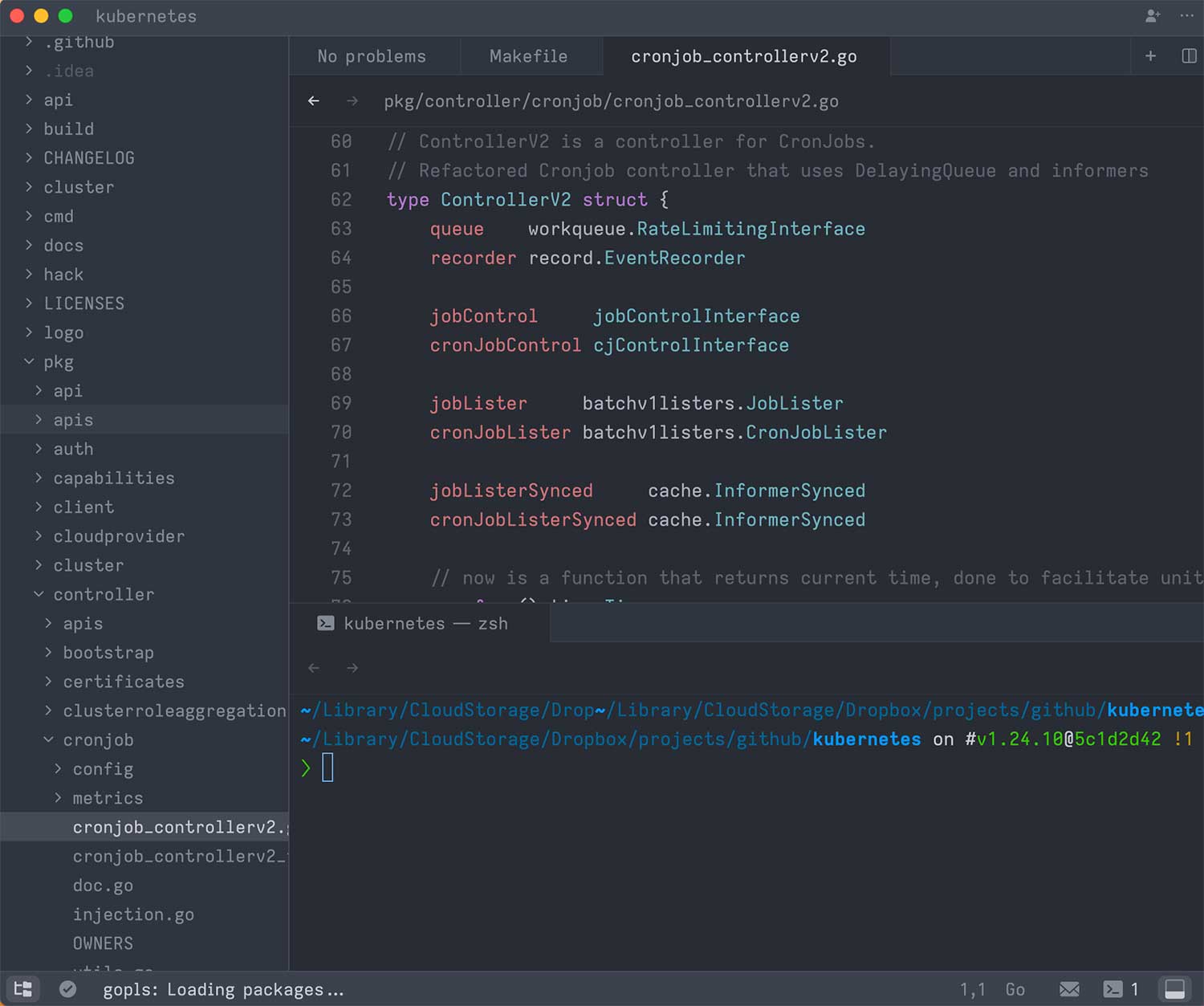Toggle the bottom pane layout icon
The height and width of the screenshot is (1006, 1204).
(x=1174, y=989)
